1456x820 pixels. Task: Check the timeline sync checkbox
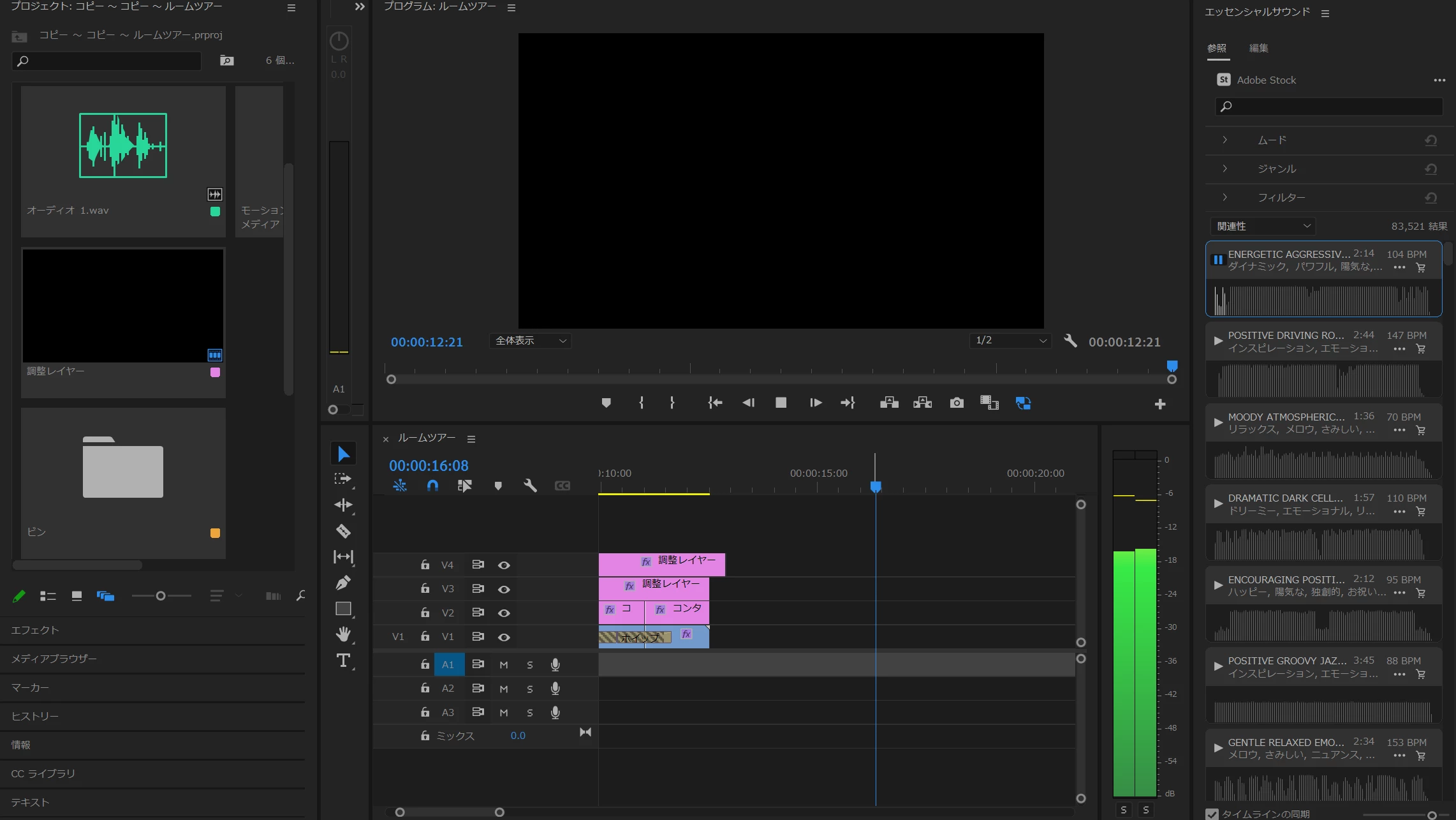click(1212, 814)
